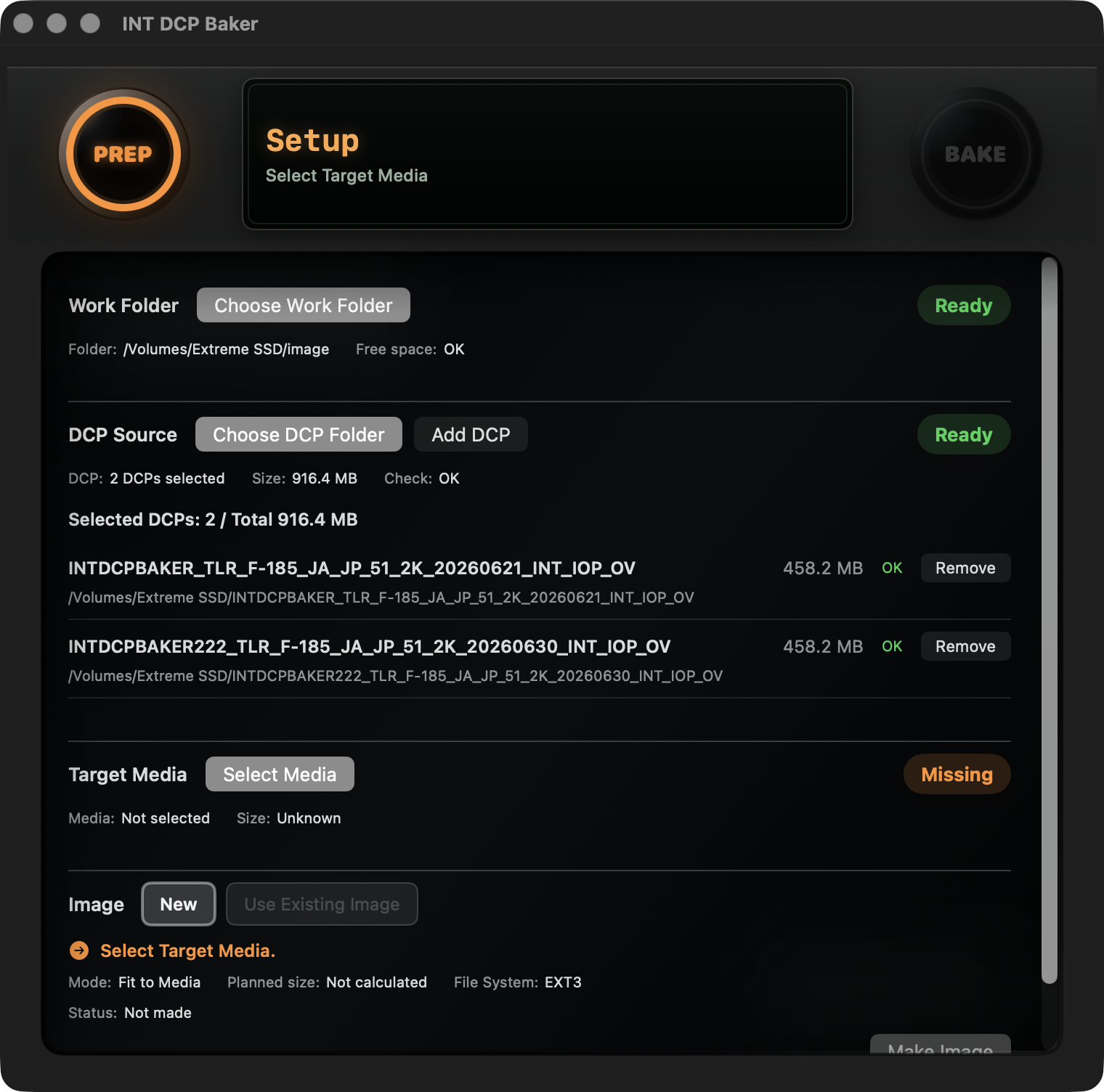
Task: Click the Target Media Missing status badge
Action: point(957,774)
